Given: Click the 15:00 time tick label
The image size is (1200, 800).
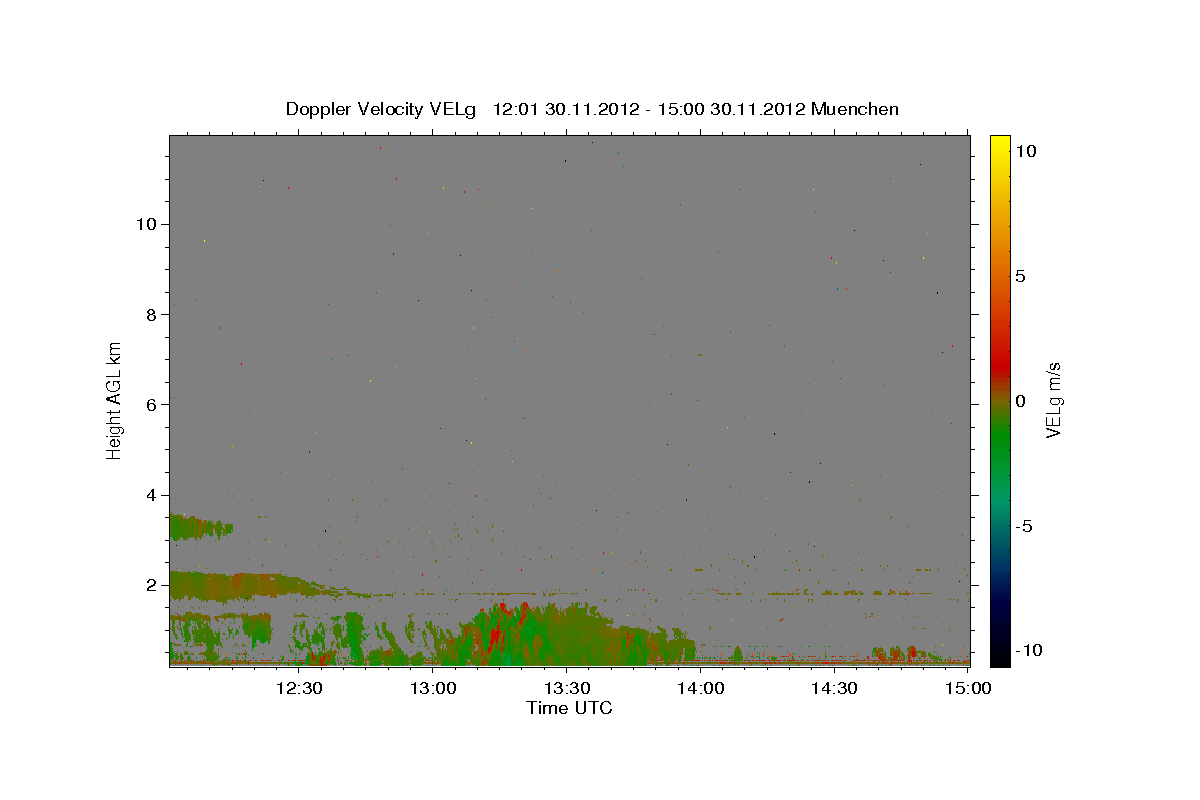Looking at the screenshot, I should (x=969, y=688).
